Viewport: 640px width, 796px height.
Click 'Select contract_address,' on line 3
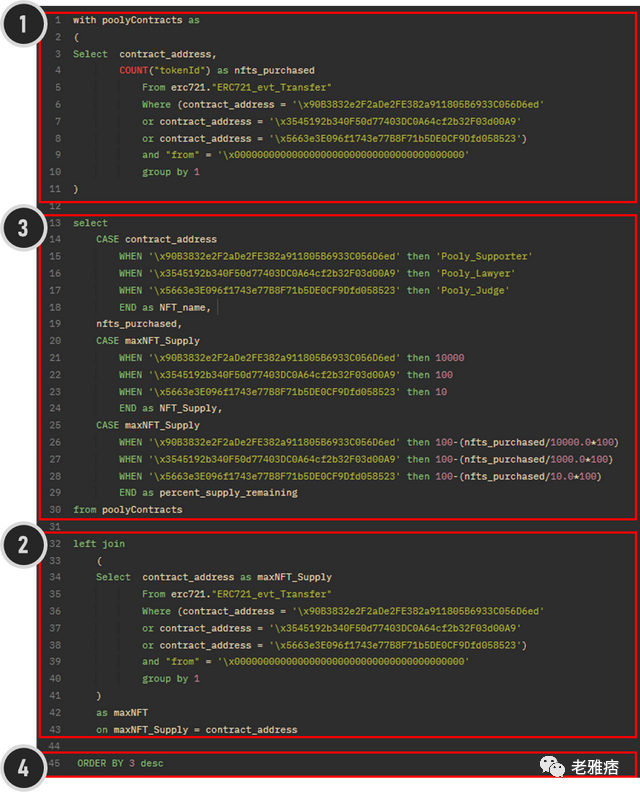pyautogui.click(x=145, y=54)
